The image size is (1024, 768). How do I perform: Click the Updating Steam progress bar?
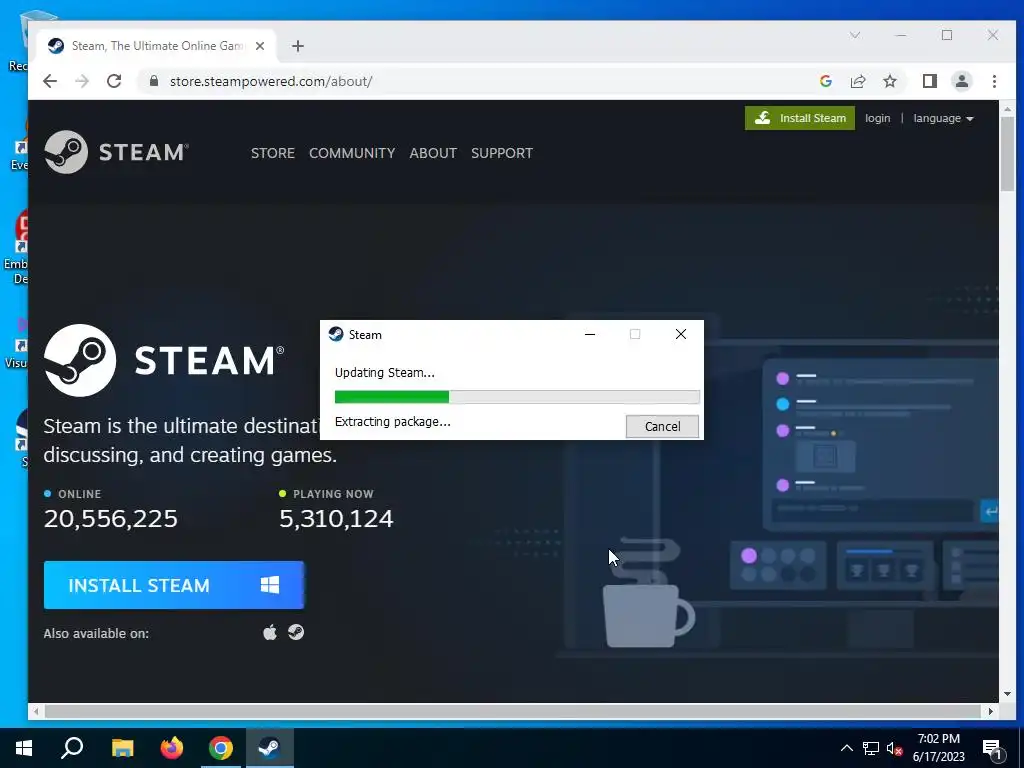pyautogui.click(x=517, y=396)
